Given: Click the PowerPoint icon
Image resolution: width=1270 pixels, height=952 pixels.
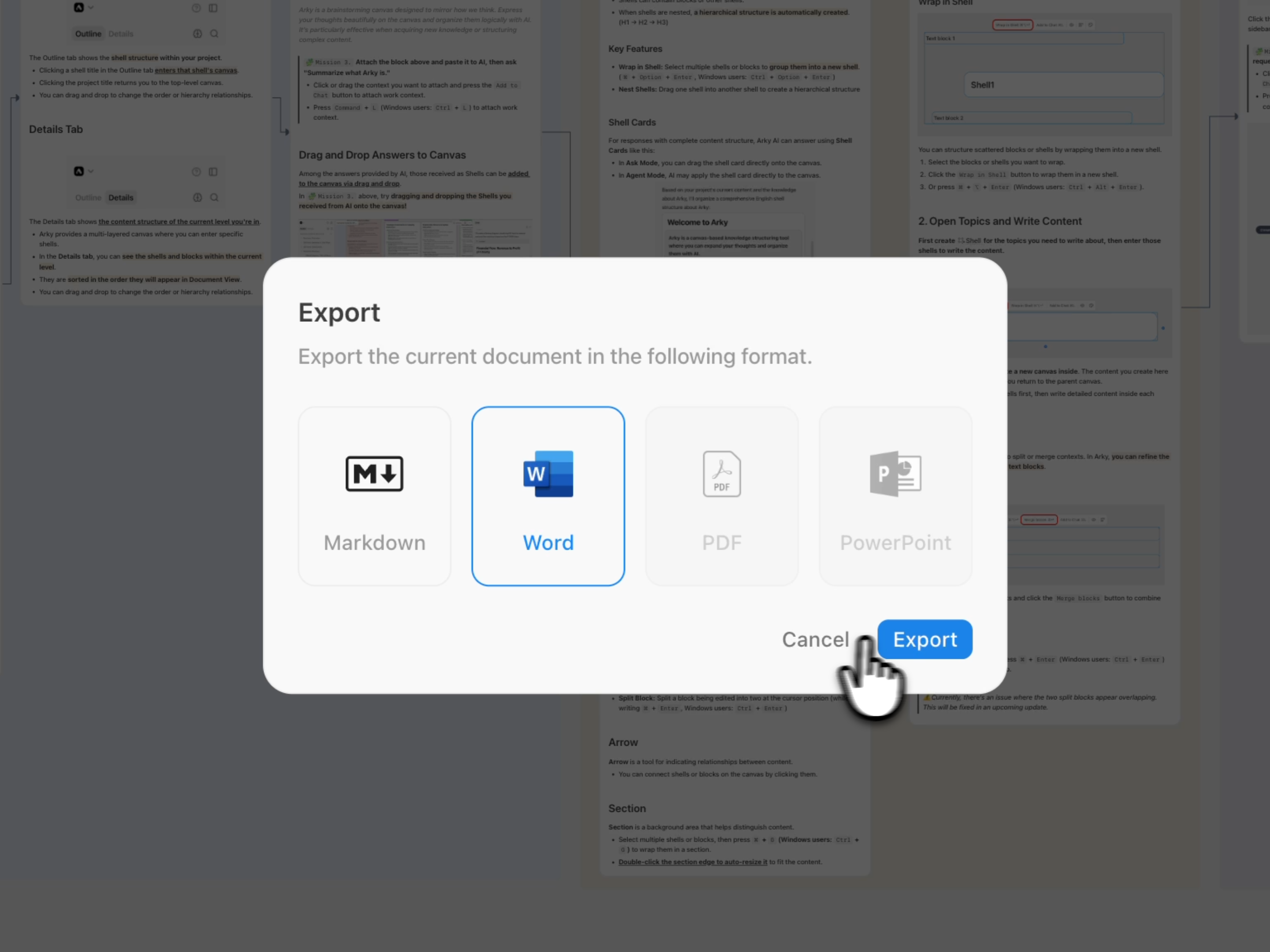Looking at the screenshot, I should (895, 474).
